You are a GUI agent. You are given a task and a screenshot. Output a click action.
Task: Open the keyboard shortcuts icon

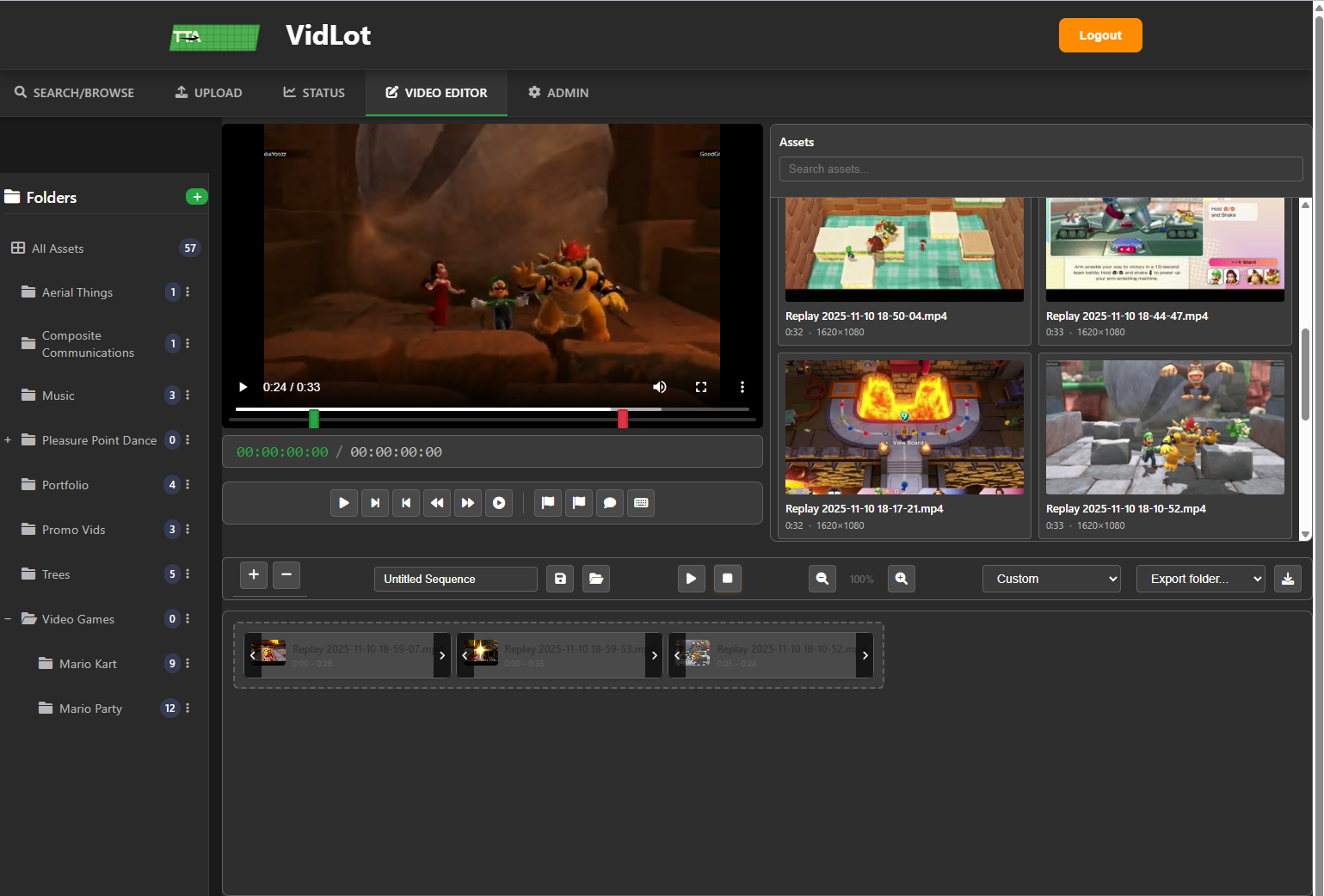[641, 503]
